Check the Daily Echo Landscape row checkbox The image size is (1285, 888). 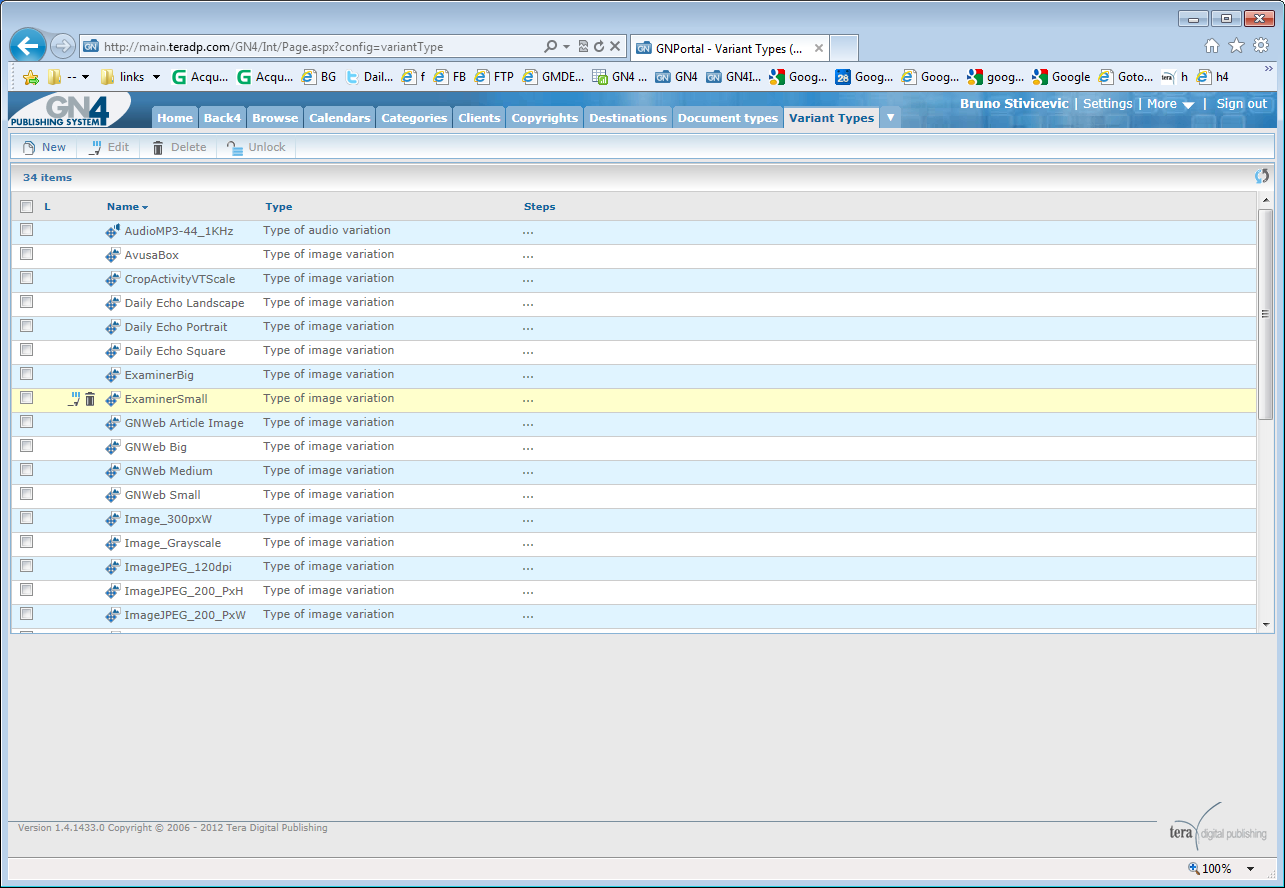[27, 302]
